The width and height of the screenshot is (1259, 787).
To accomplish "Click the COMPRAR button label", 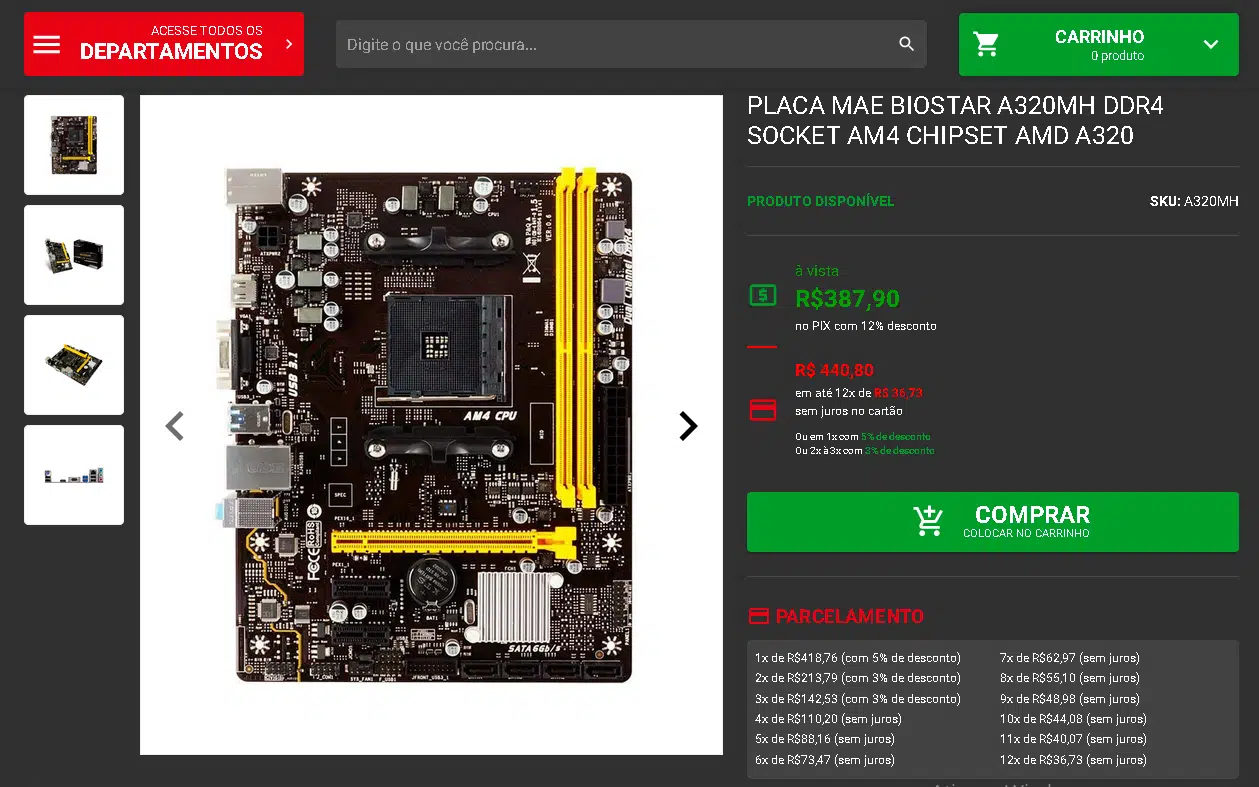I will click(x=1032, y=515).
